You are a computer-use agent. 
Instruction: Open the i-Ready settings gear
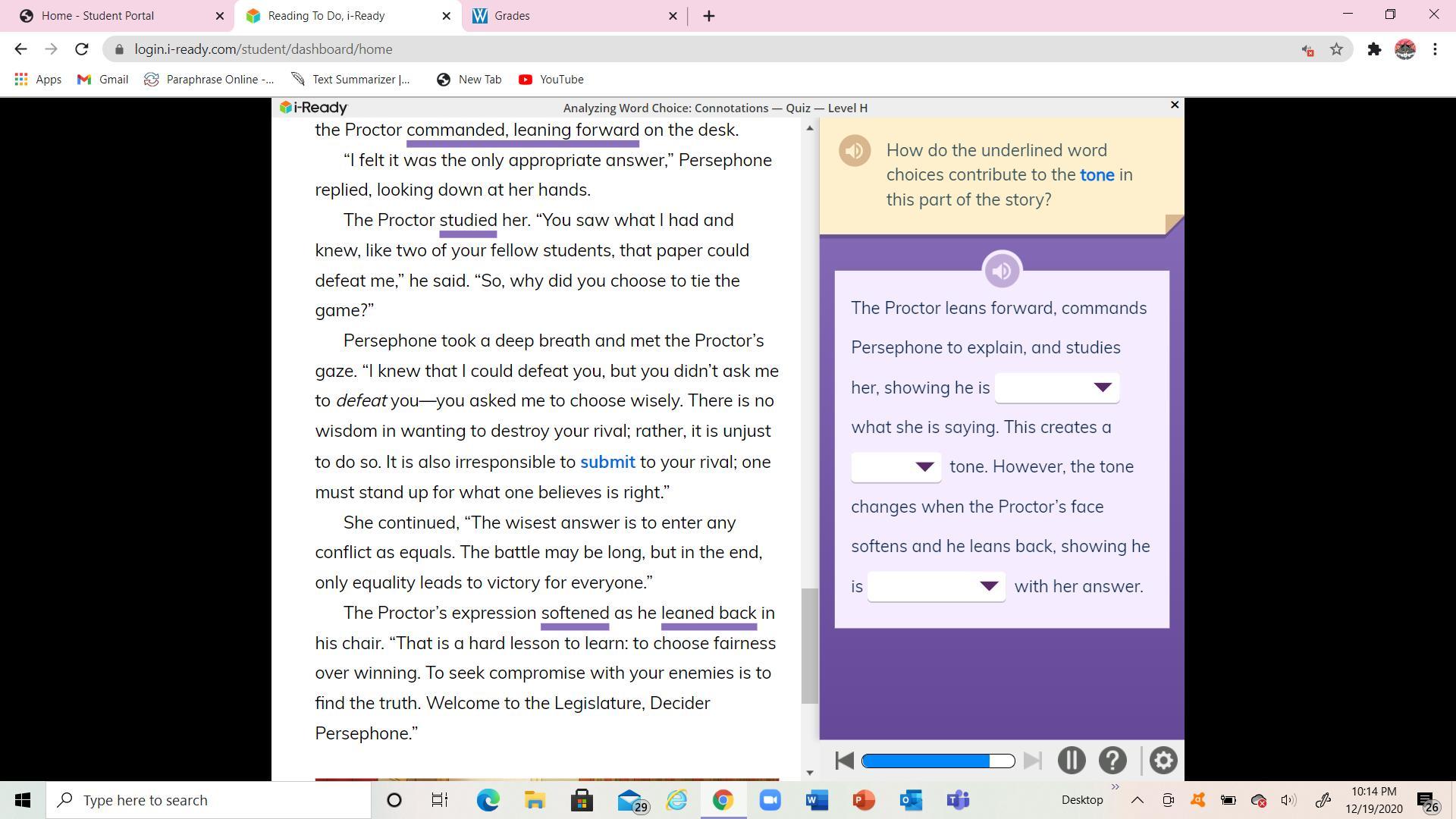pyautogui.click(x=1163, y=760)
